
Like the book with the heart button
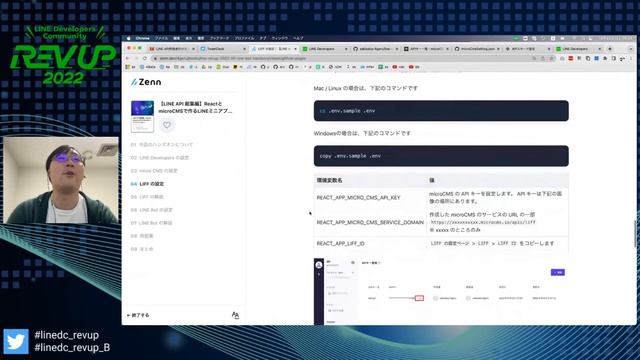167,125
